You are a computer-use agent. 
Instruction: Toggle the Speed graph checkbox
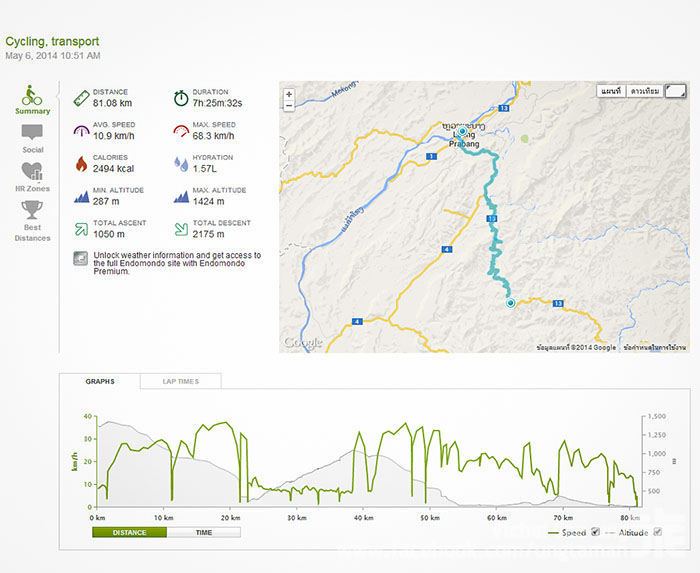coord(595,531)
